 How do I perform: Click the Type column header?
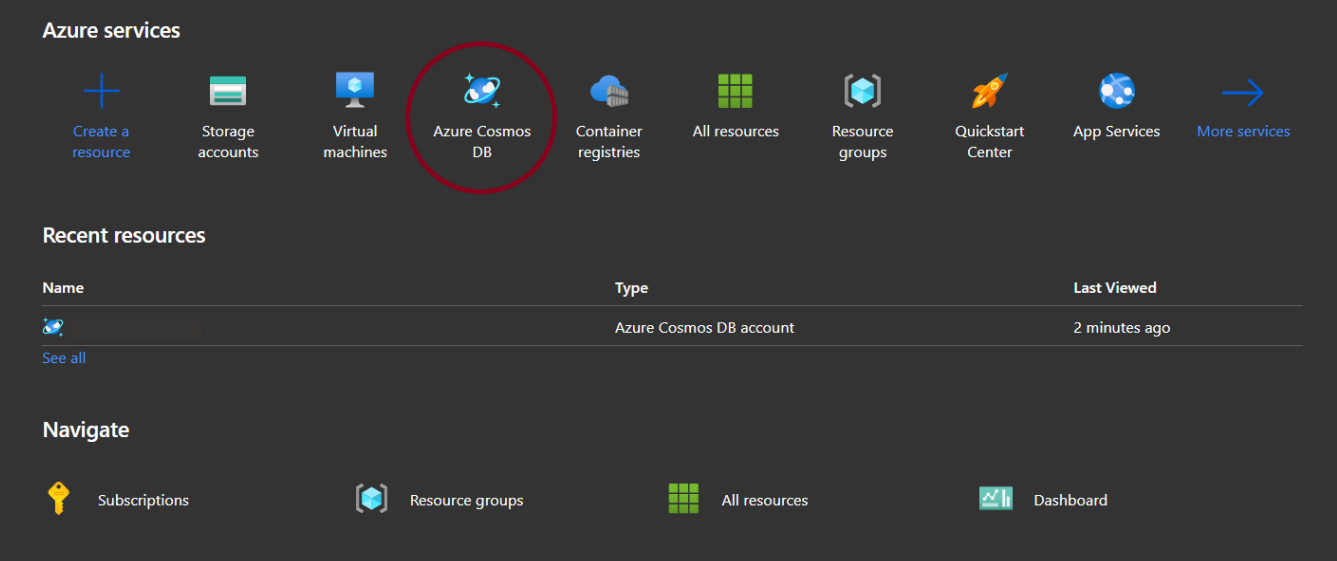click(631, 288)
